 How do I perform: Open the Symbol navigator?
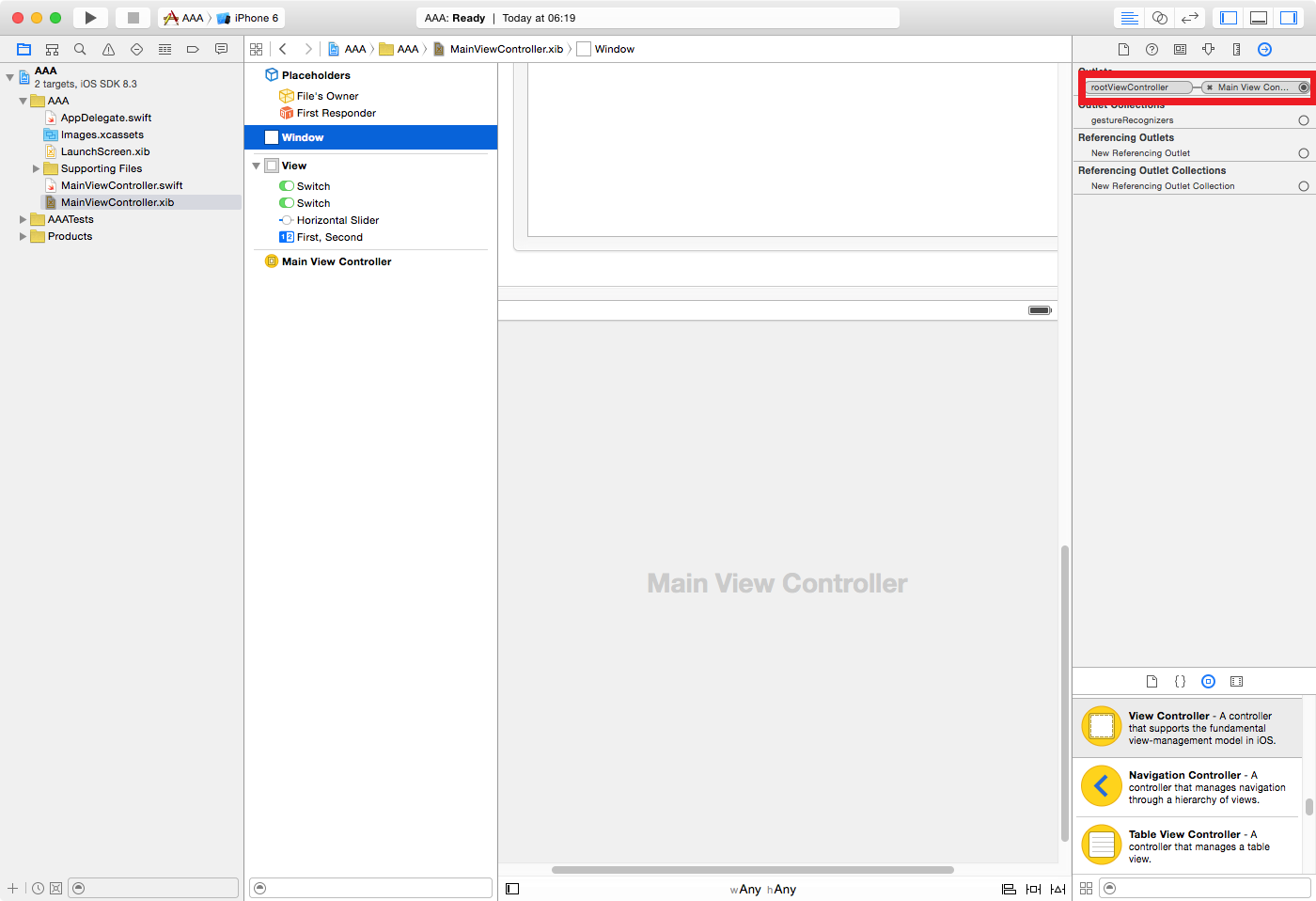point(53,49)
